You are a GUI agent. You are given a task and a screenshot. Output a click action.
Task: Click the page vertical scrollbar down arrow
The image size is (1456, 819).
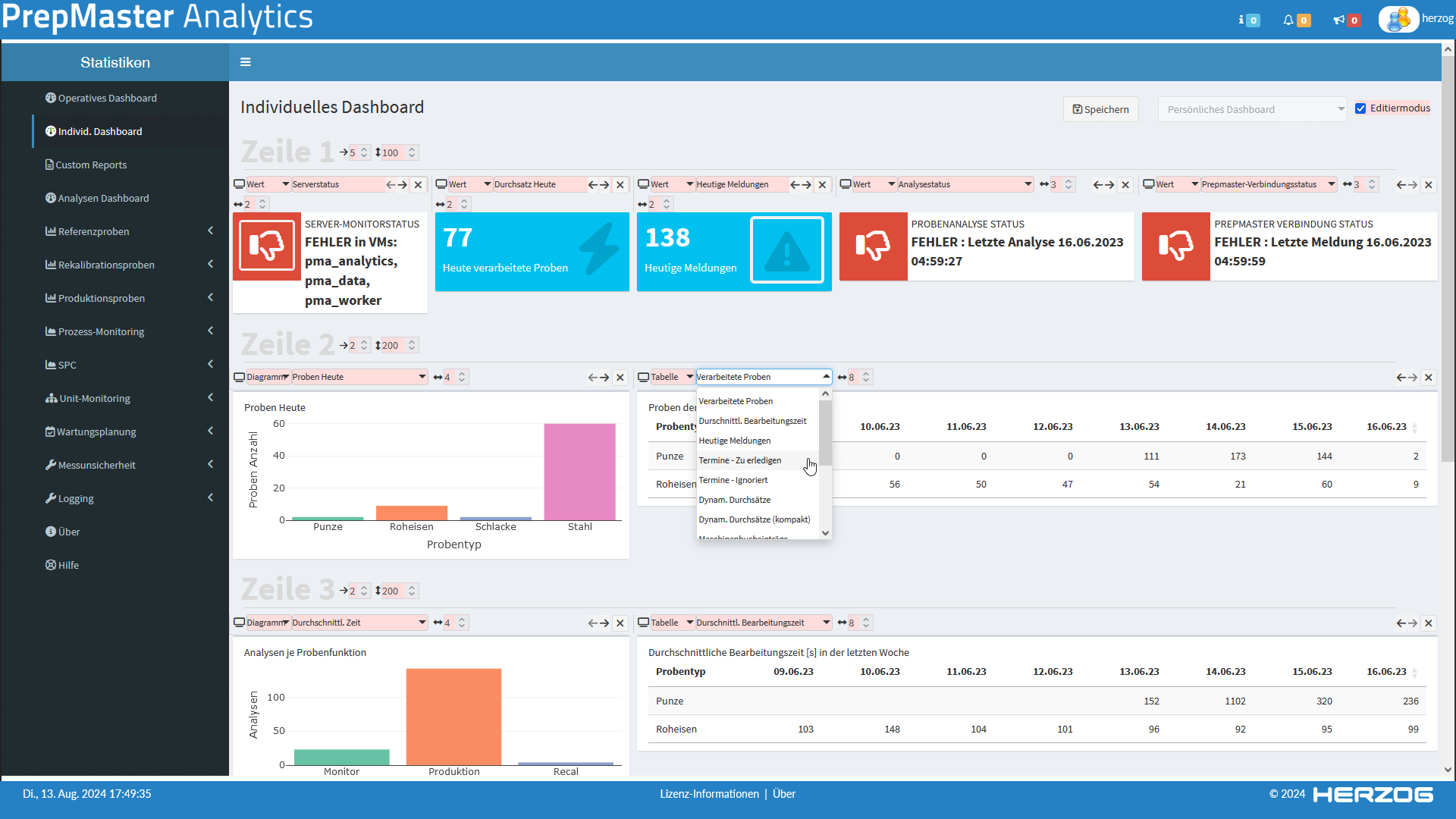1448,769
